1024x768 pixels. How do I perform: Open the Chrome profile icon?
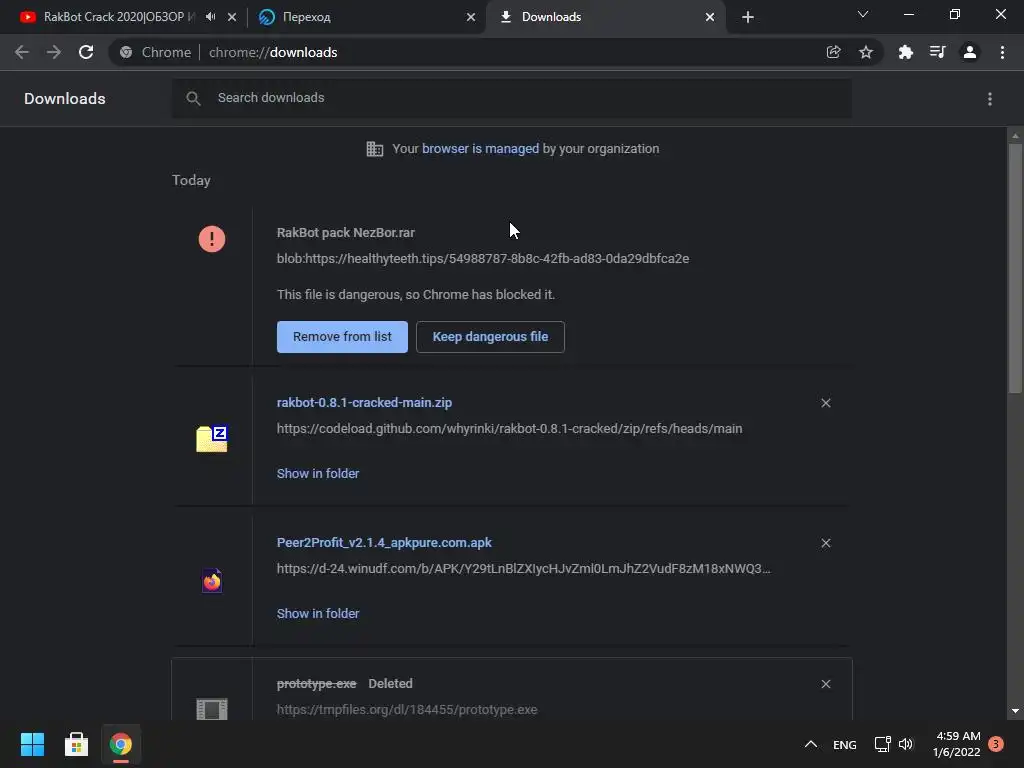point(970,52)
